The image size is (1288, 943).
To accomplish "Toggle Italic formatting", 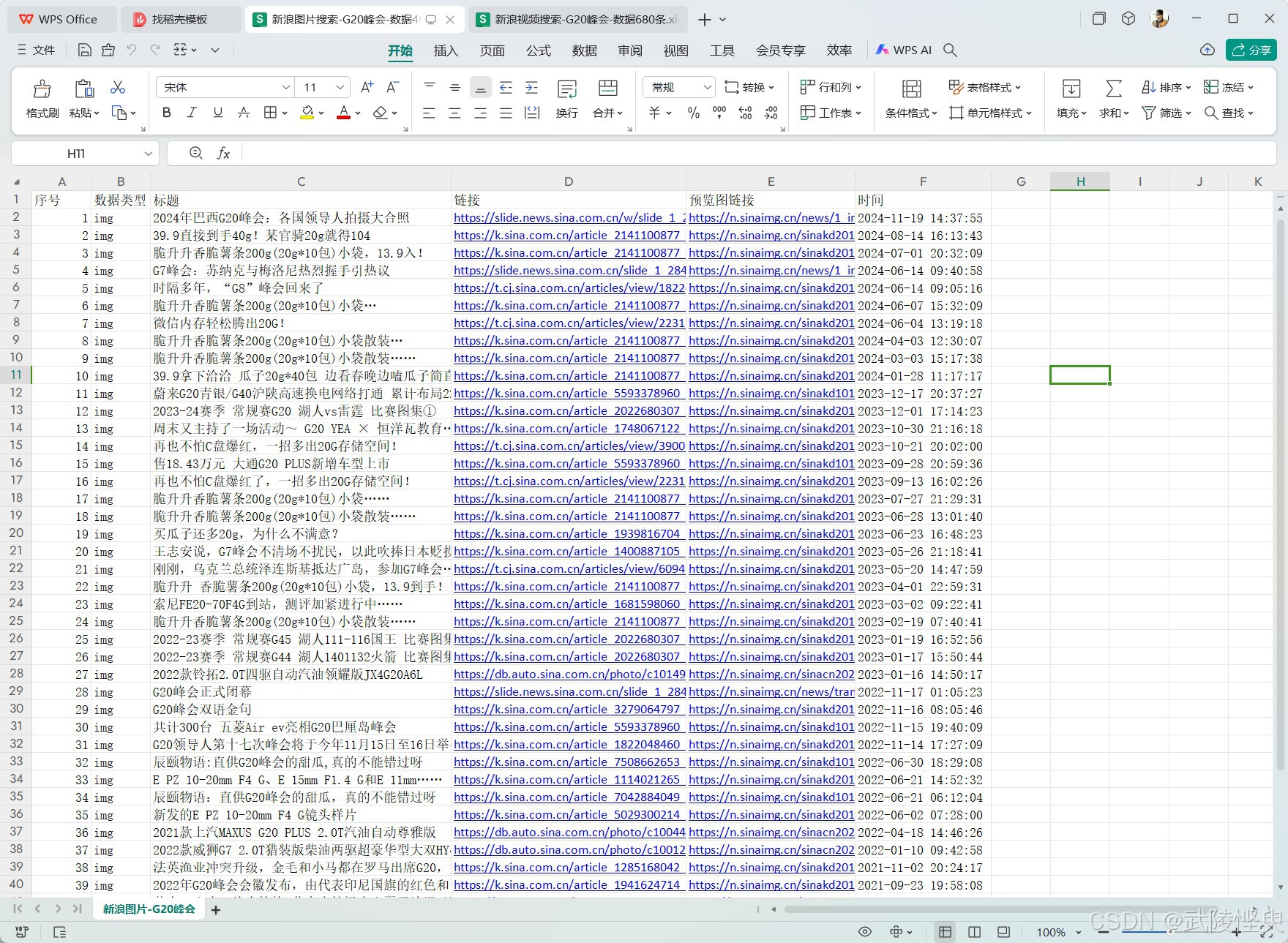I will [192, 113].
